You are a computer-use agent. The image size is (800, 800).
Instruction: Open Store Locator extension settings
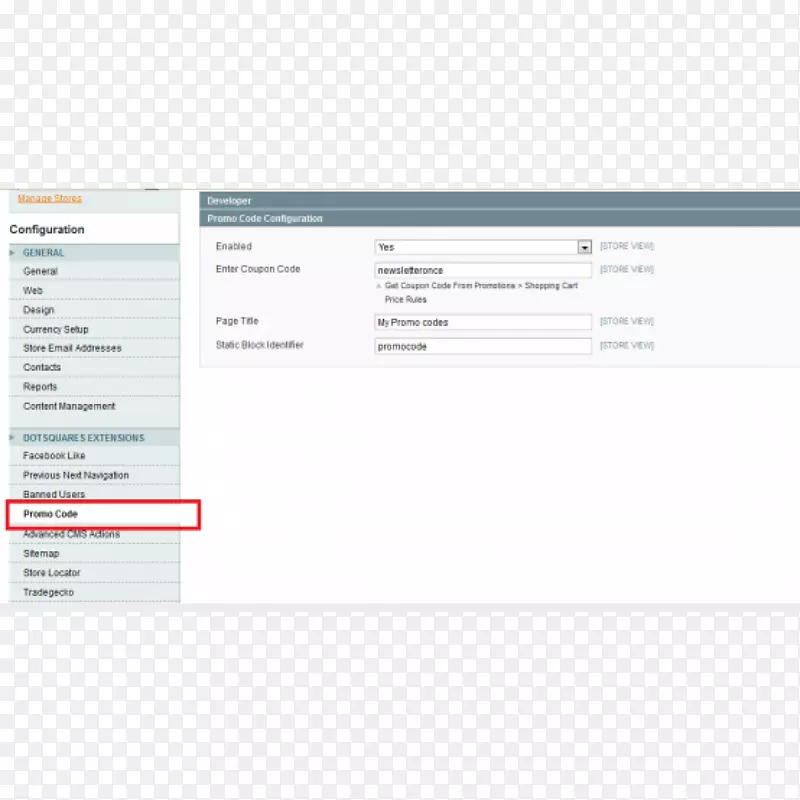pyautogui.click(x=52, y=573)
